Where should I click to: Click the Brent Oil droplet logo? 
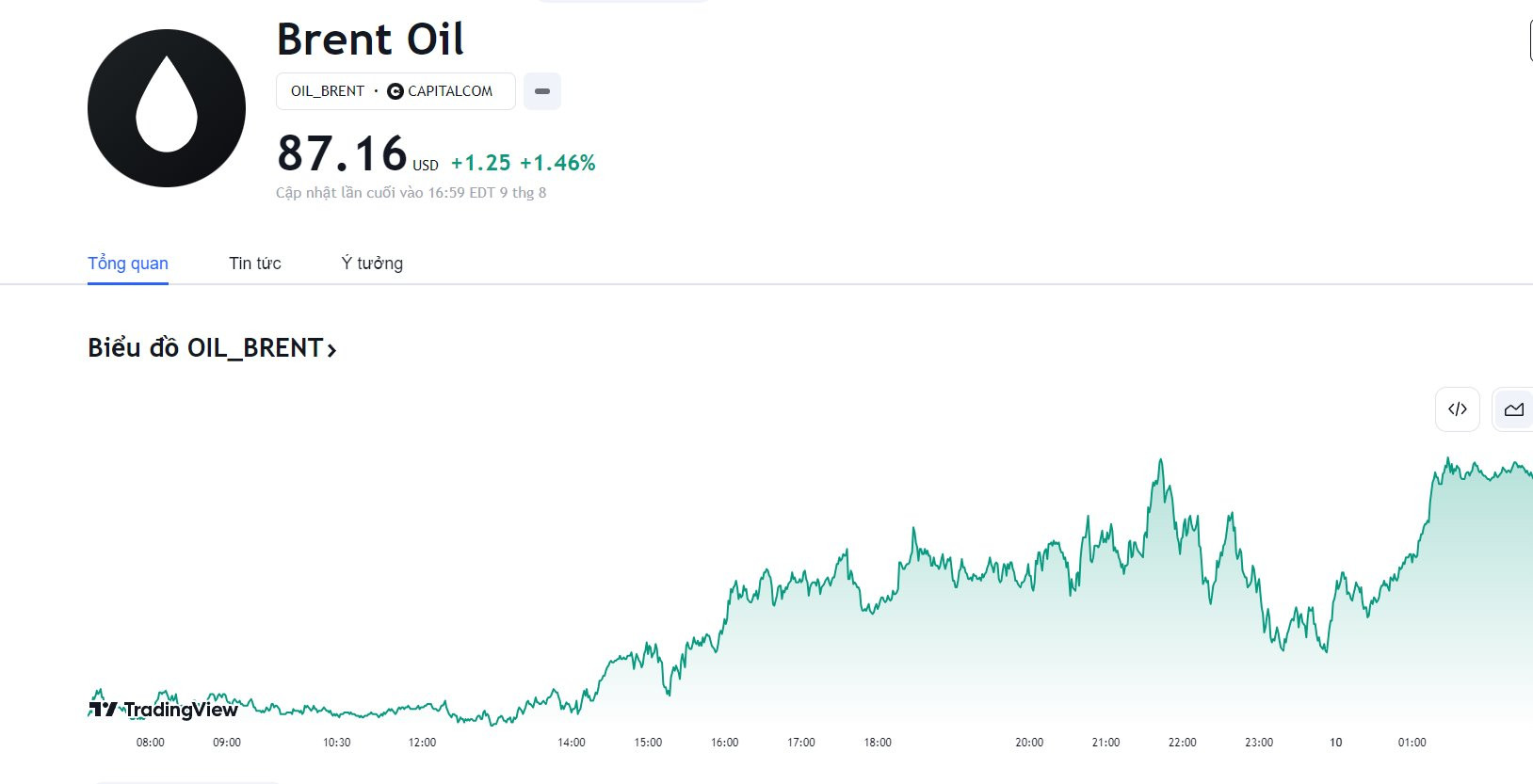point(167,108)
